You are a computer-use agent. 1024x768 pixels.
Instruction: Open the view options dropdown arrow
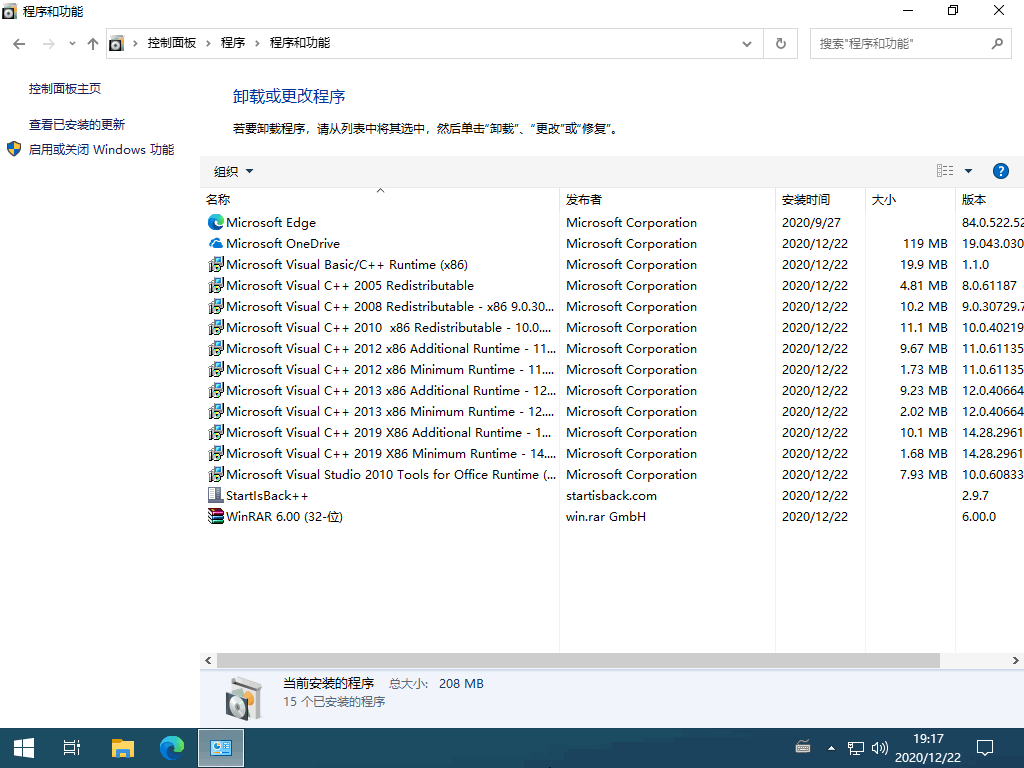[968, 171]
